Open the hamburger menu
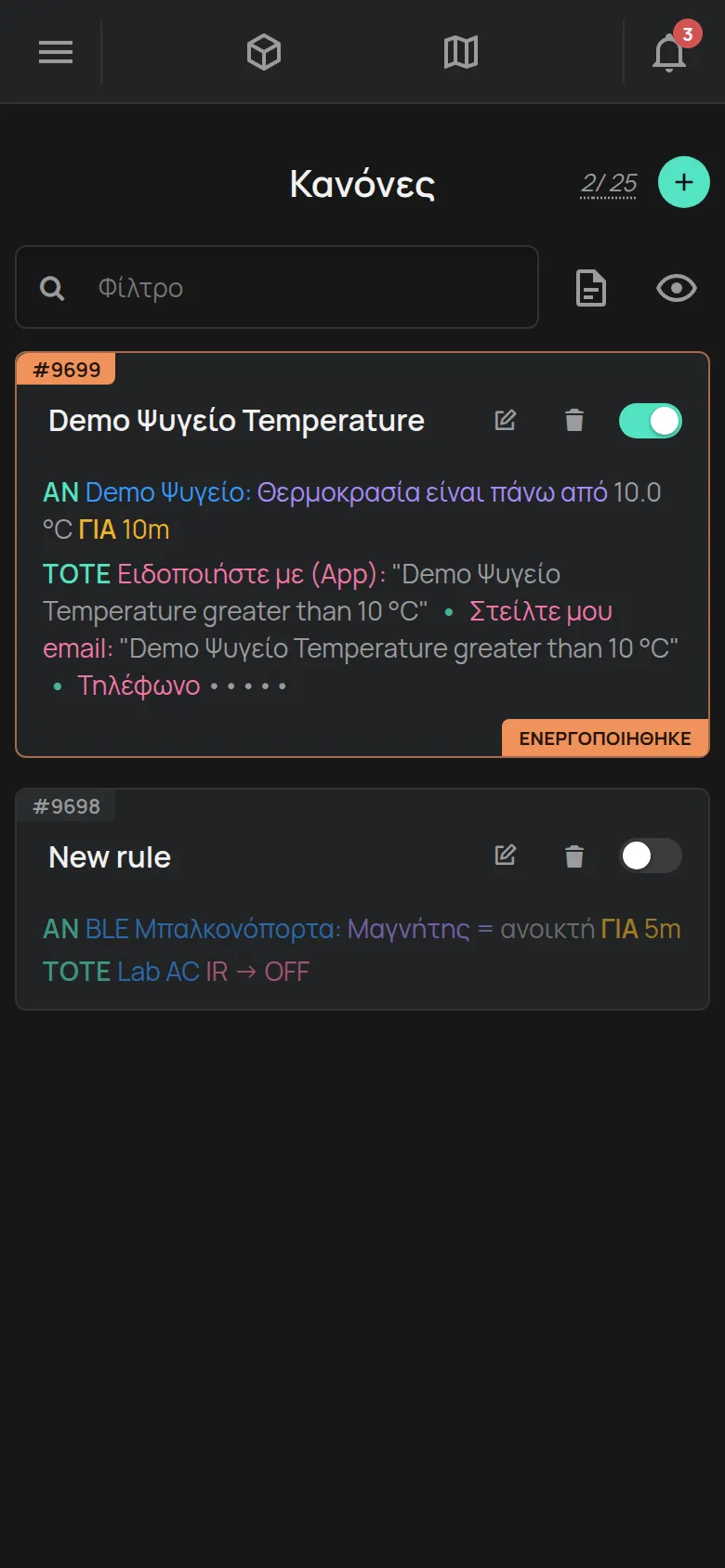 click(x=56, y=52)
